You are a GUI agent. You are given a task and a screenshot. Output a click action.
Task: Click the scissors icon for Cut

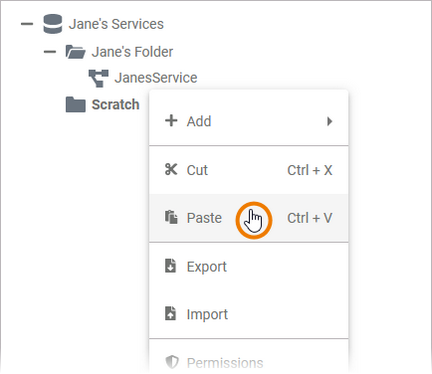[171, 169]
